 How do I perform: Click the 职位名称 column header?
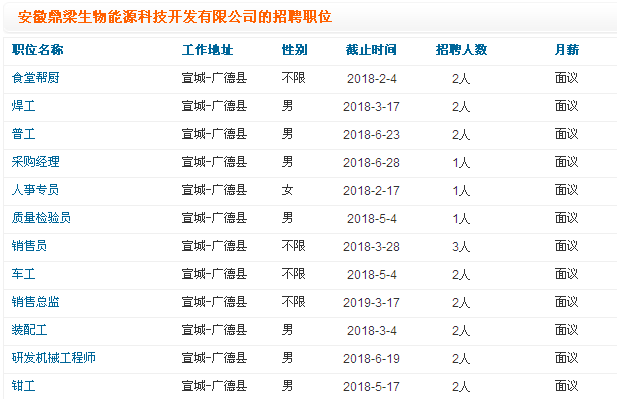pos(37,50)
